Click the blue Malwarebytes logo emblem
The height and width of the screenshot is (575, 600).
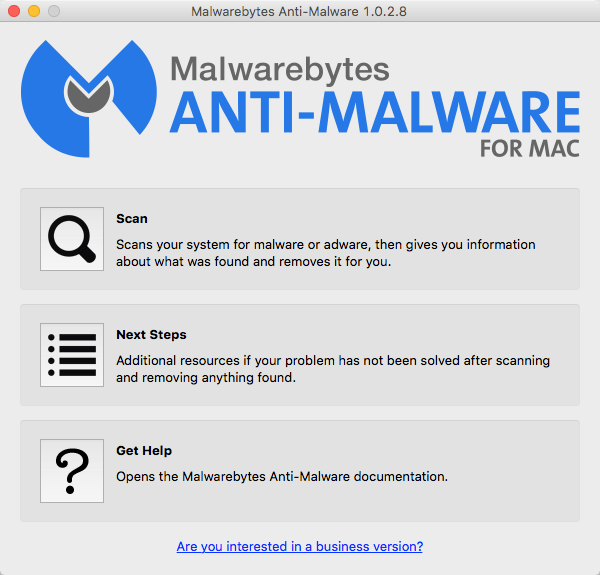pyautogui.click(x=89, y=99)
